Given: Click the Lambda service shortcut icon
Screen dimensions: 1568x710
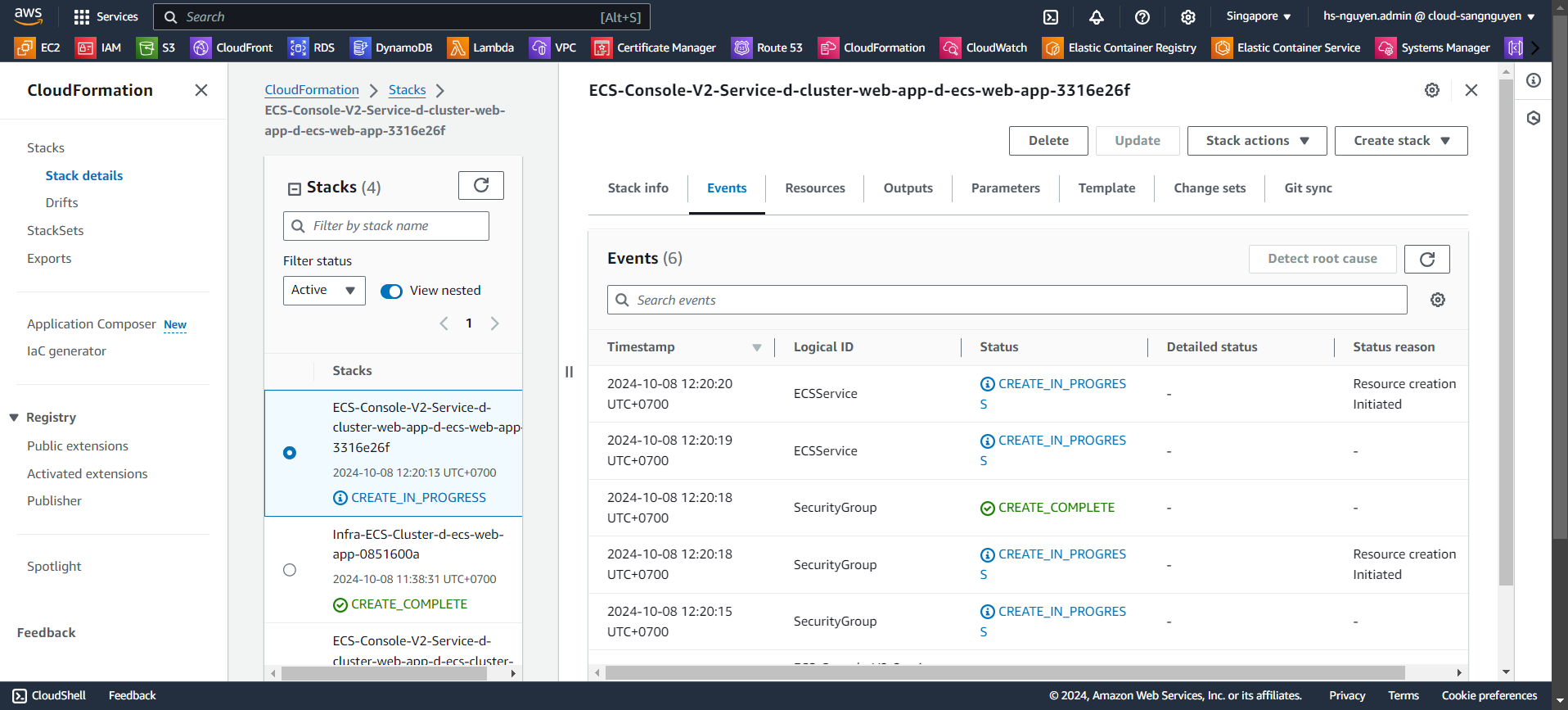Looking at the screenshot, I should pyautogui.click(x=457, y=48).
